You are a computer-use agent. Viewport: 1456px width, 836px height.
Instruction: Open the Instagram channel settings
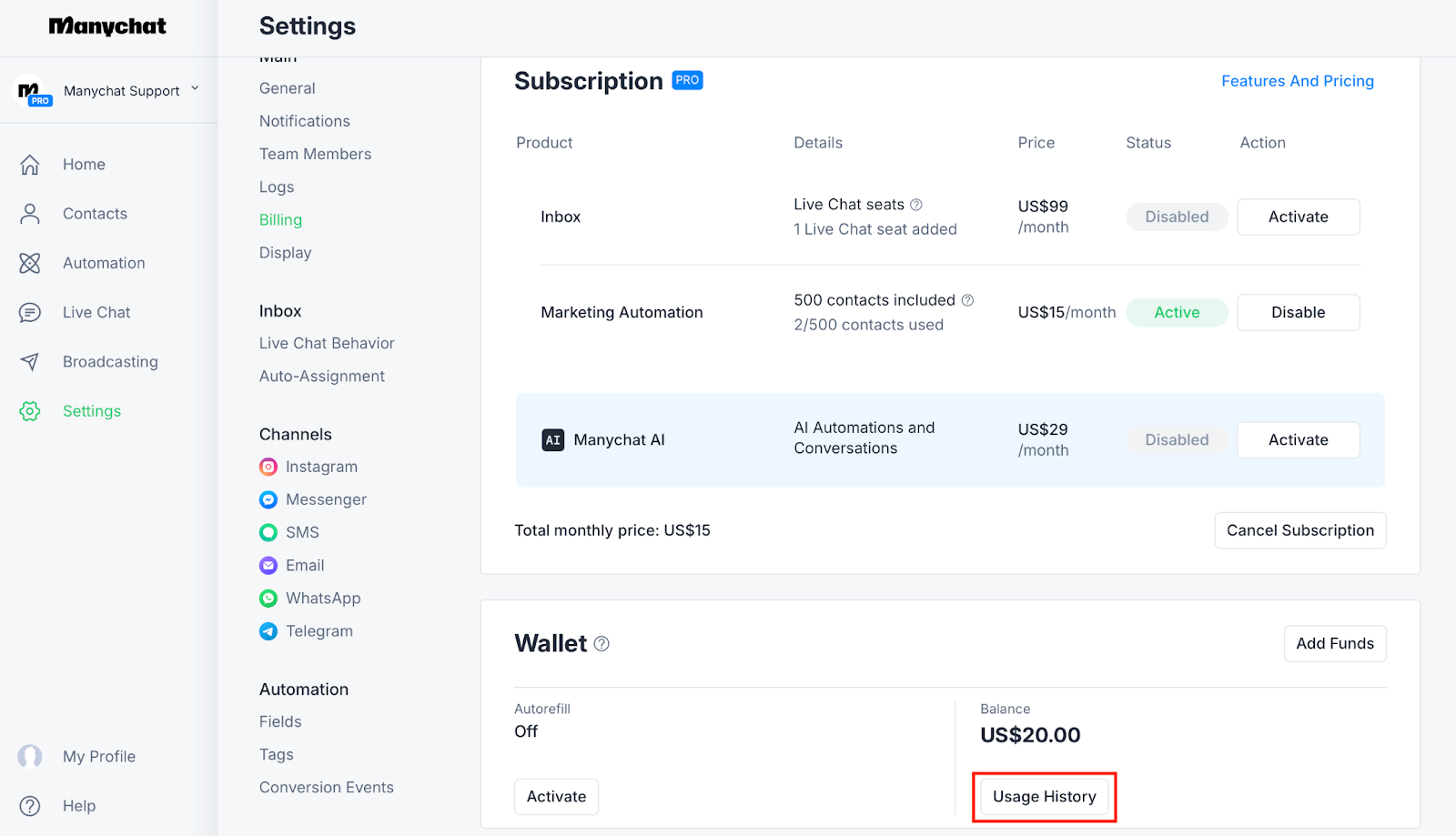(x=320, y=467)
